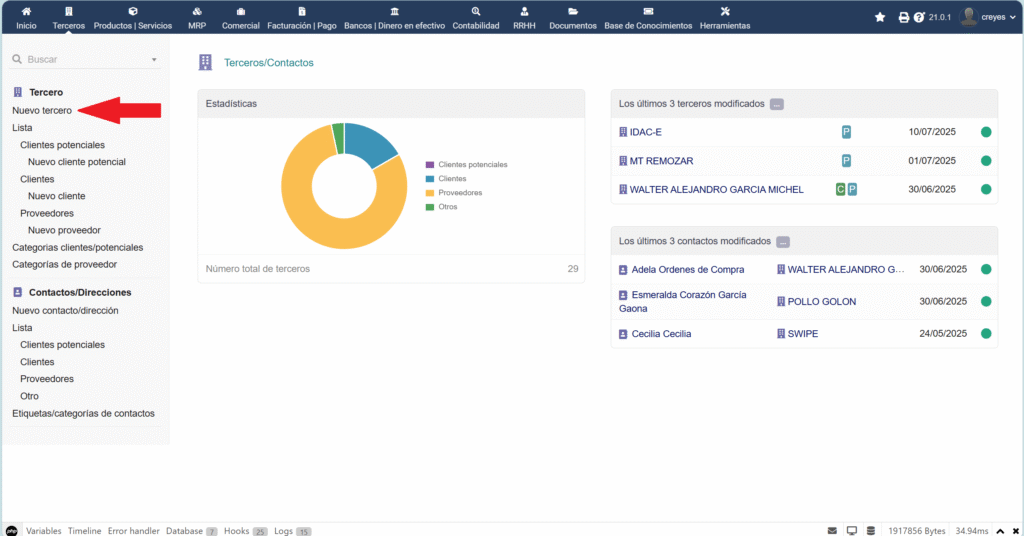Viewport: 1024px width, 536px height.
Task: Toggle Clientes potenciales legend entry
Action: tap(472, 164)
